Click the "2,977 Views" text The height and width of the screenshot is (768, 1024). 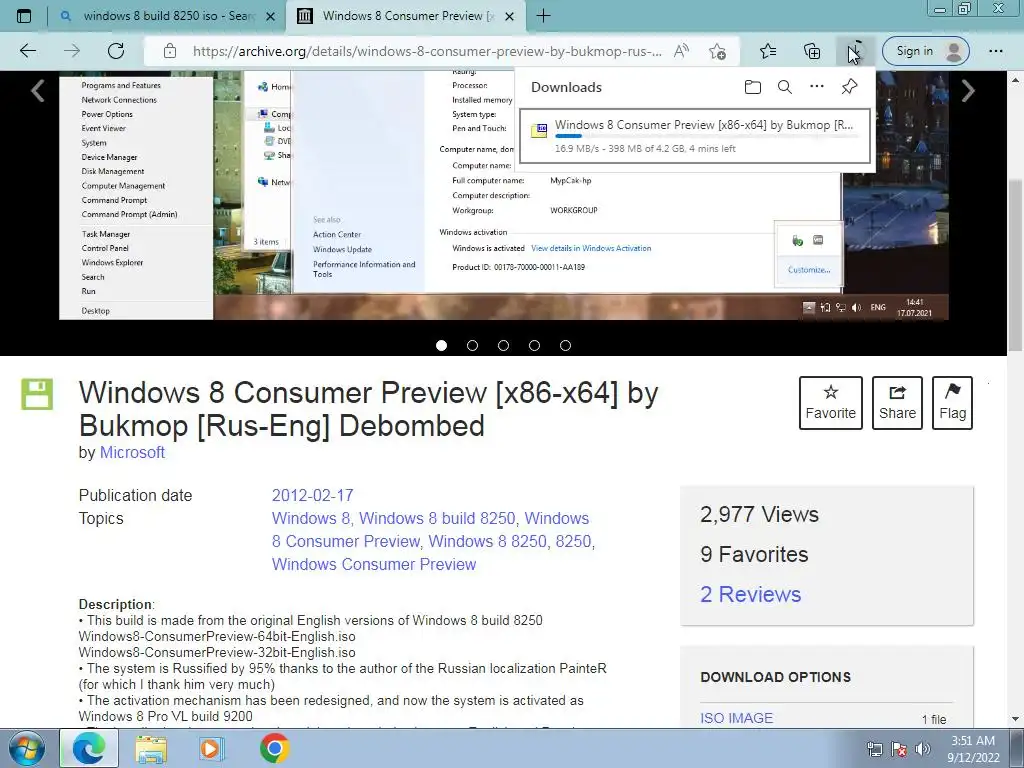760,515
